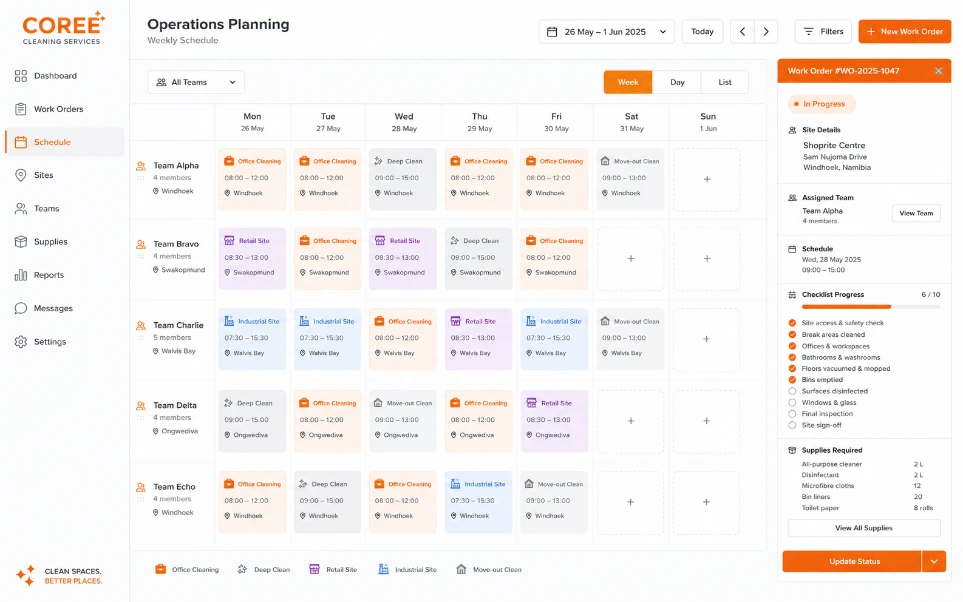Click the Teams people icon in sidebar
This screenshot has width=963, height=602.
(21, 208)
